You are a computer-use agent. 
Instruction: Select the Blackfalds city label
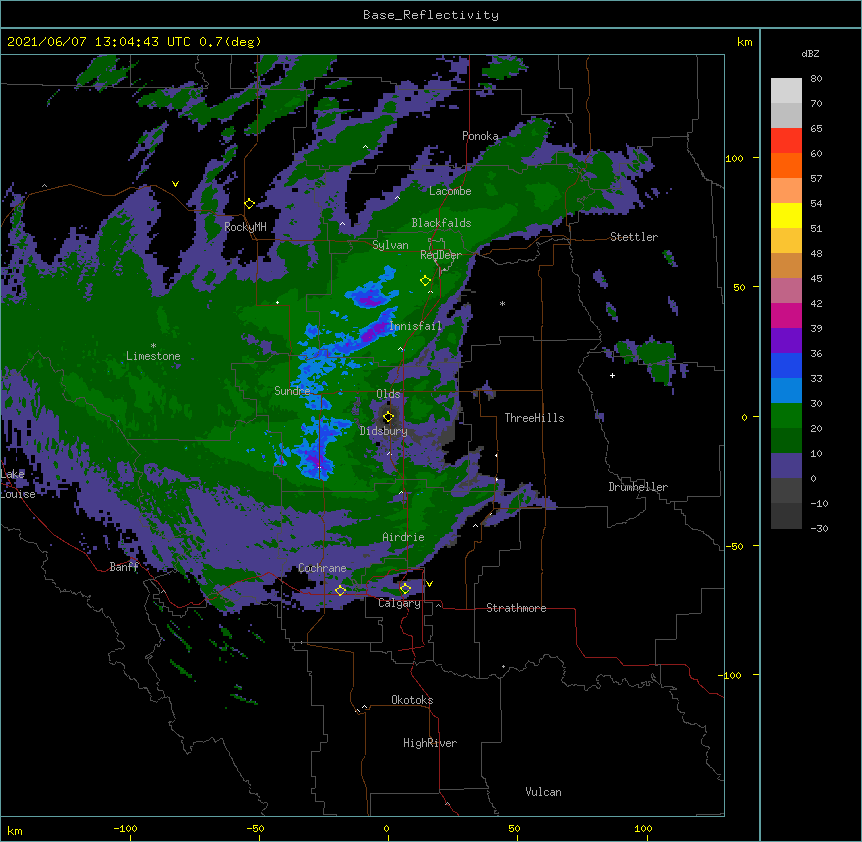pos(441,223)
